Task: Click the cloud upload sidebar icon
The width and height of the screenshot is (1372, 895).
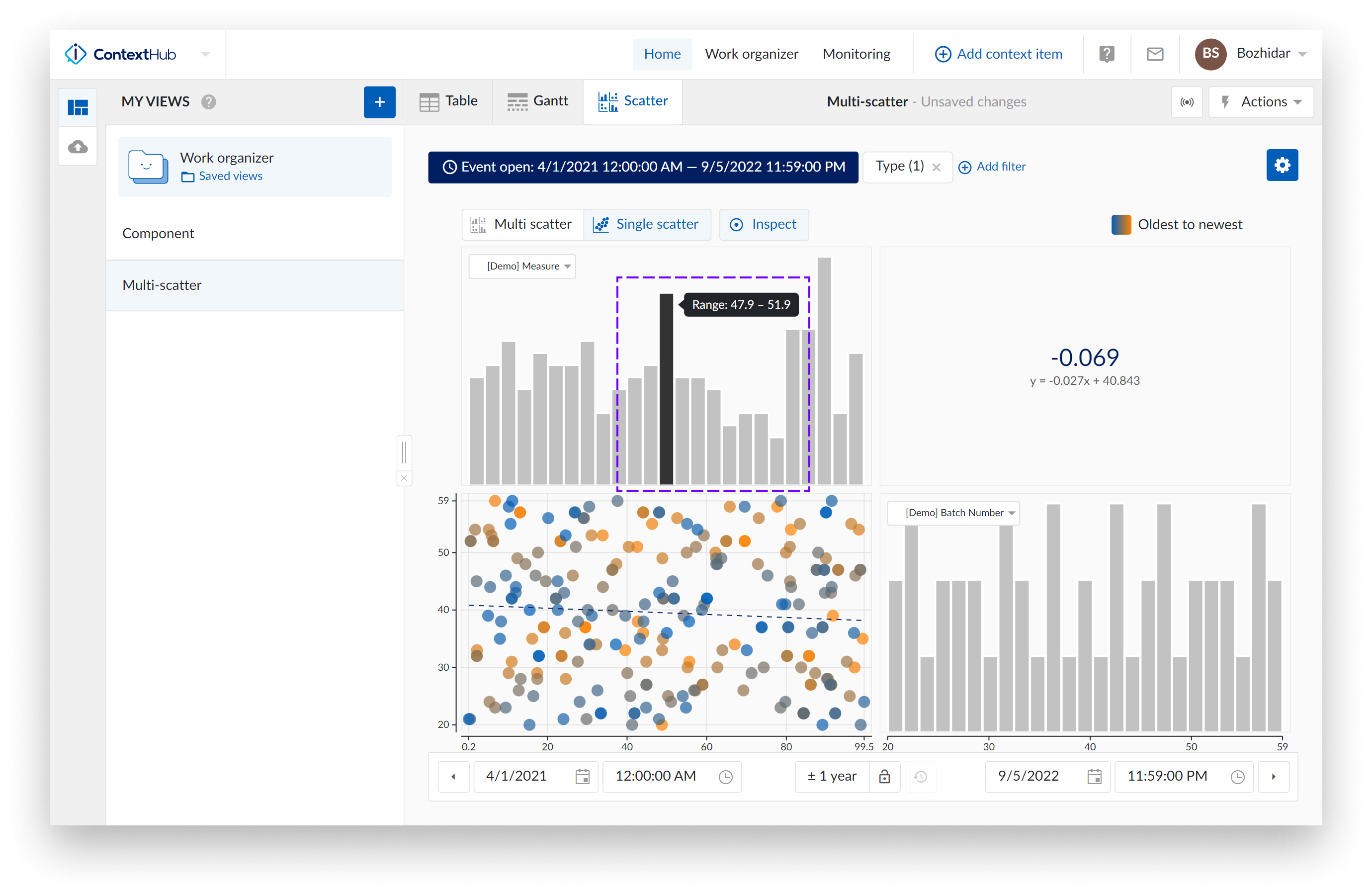Action: coord(78,147)
